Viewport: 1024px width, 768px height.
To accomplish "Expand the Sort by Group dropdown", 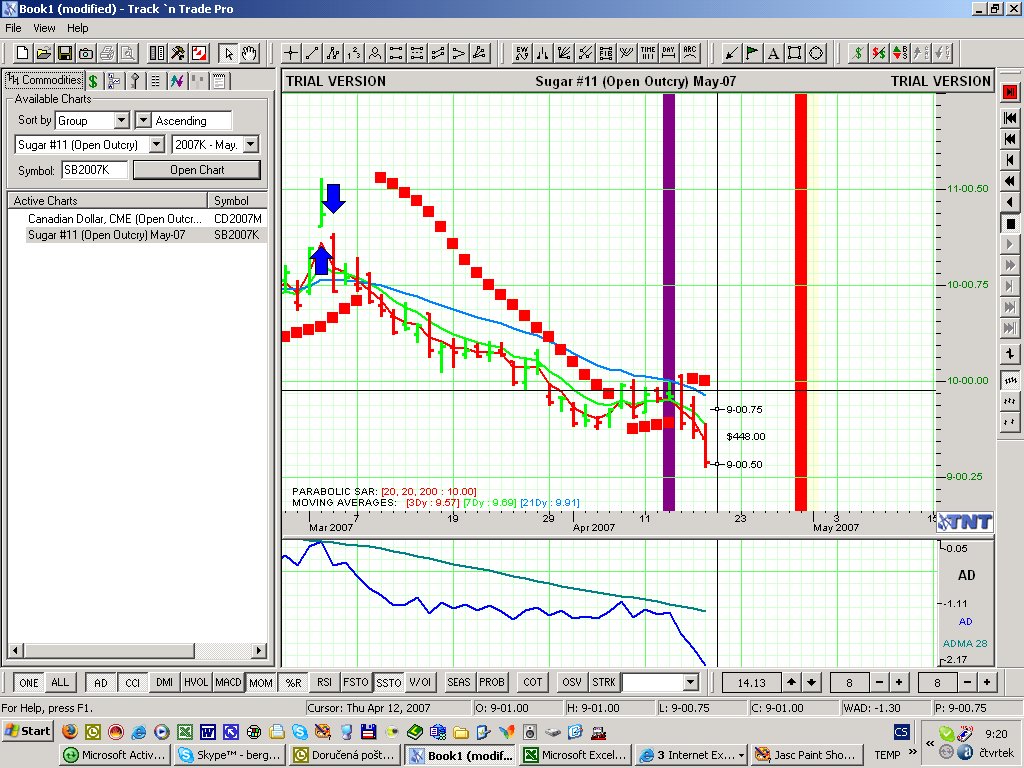I will pyautogui.click(x=121, y=120).
